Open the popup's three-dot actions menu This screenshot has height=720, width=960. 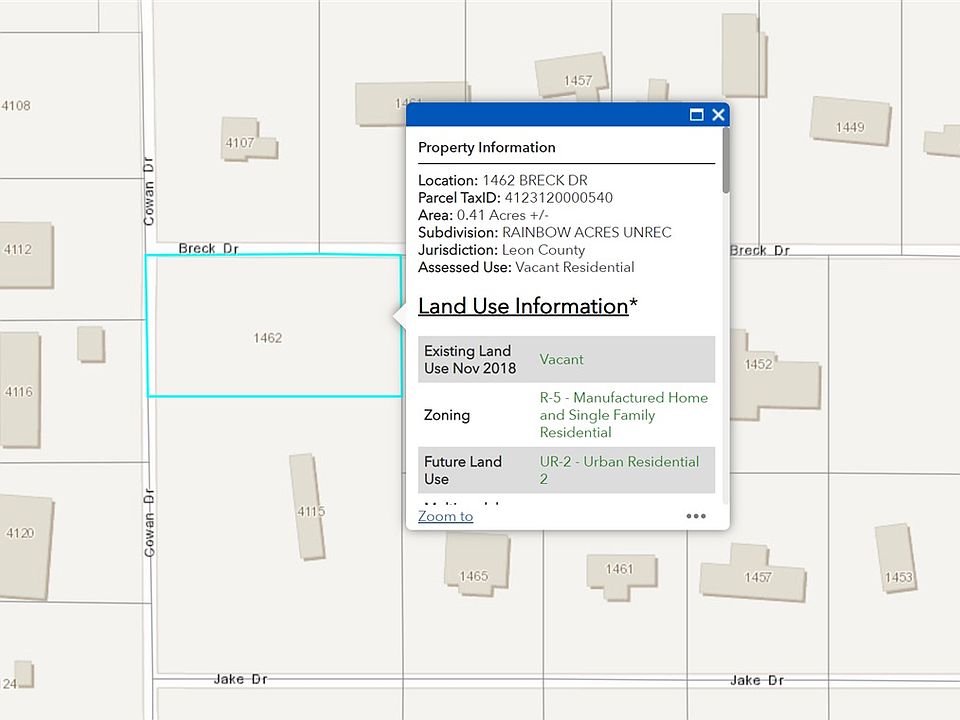[x=696, y=516]
